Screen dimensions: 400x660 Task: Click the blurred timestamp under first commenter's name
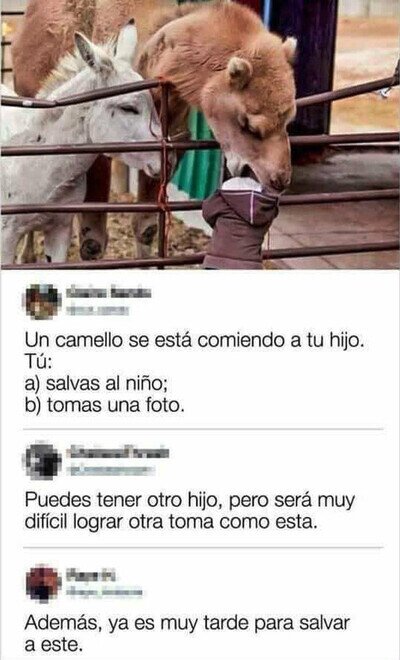[x=98, y=311]
